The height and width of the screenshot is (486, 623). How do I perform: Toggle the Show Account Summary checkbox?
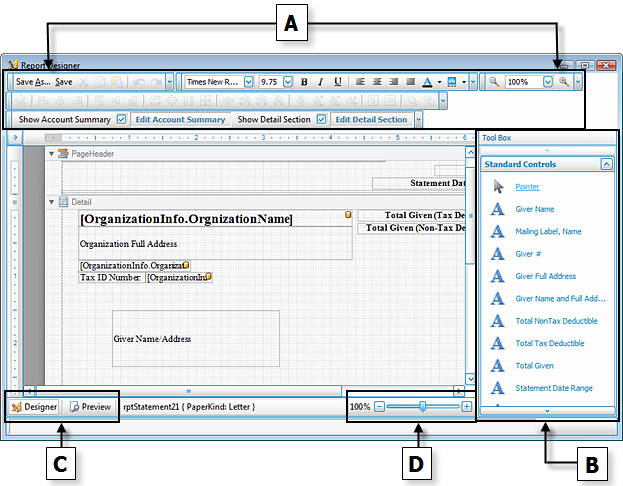click(121, 119)
